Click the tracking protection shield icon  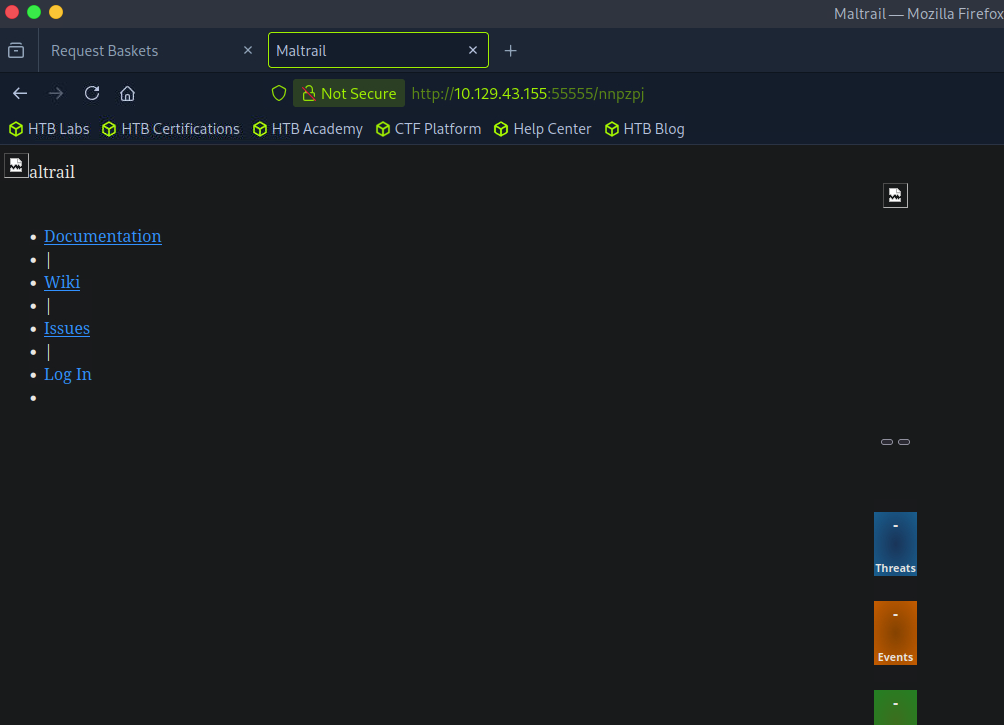click(x=279, y=93)
